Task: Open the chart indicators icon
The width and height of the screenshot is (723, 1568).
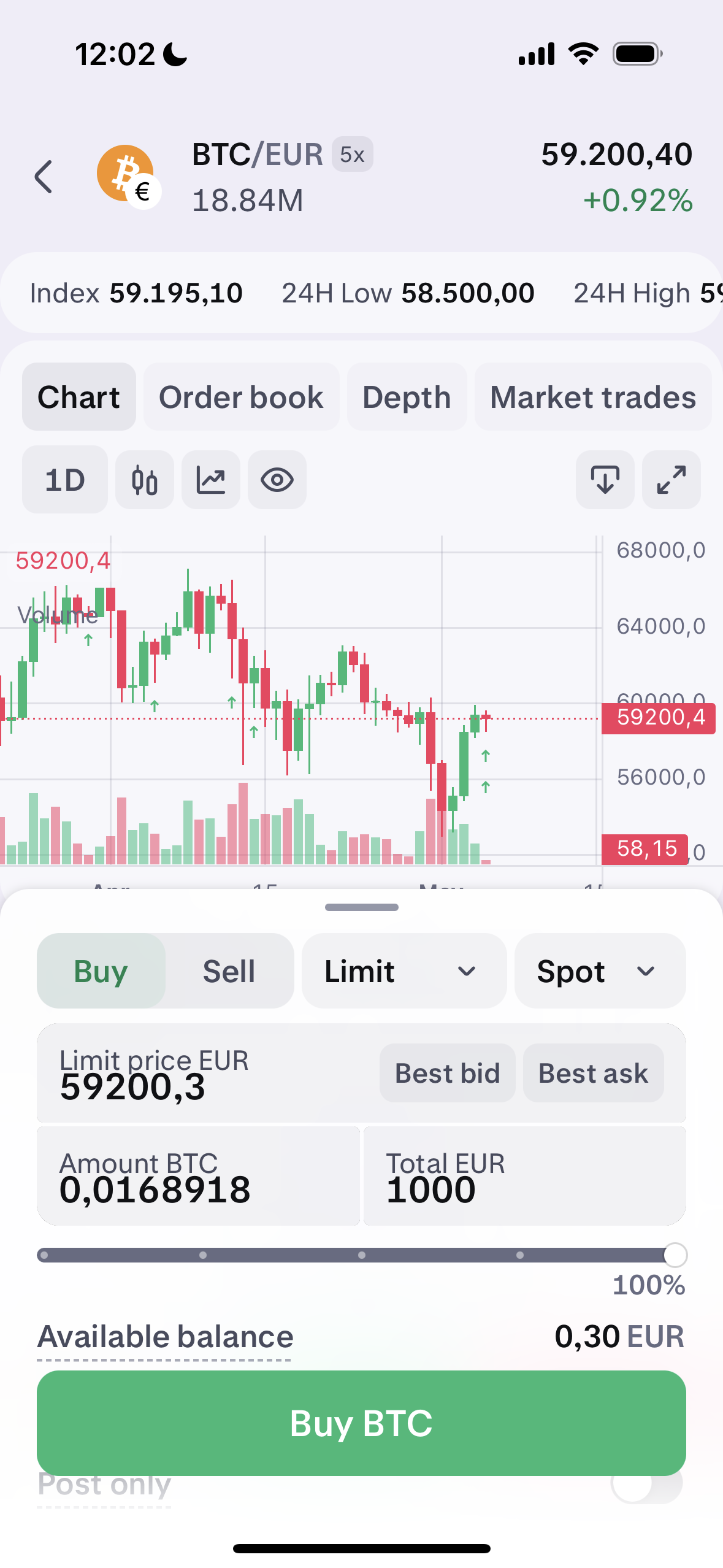Action: pos(211,480)
